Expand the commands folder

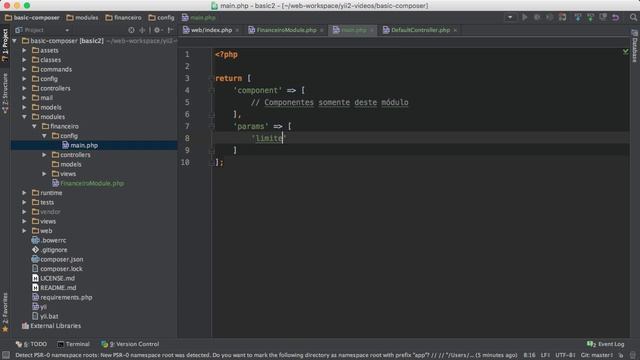point(24,69)
